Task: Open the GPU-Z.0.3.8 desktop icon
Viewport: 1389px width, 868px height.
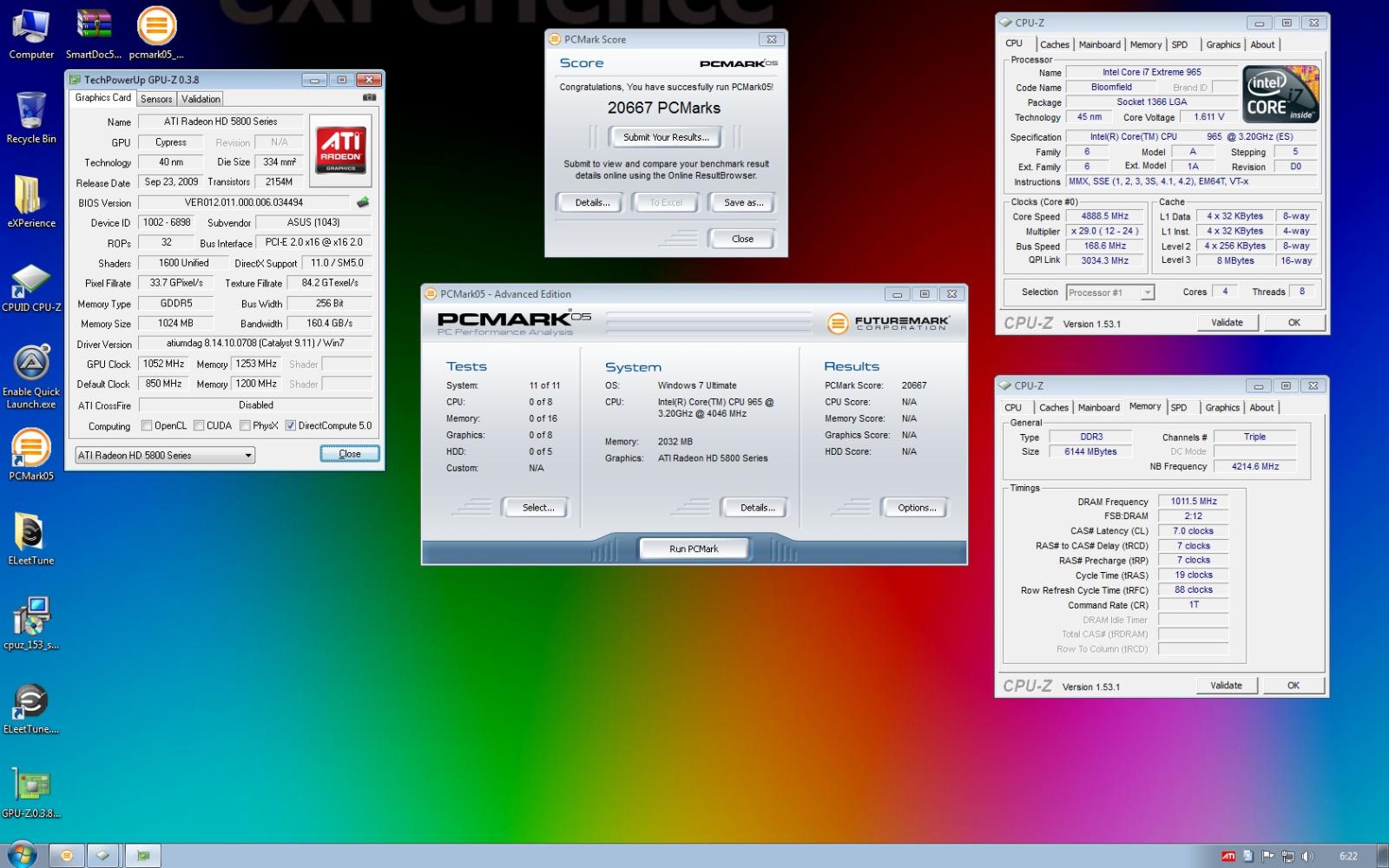Action: point(31,792)
